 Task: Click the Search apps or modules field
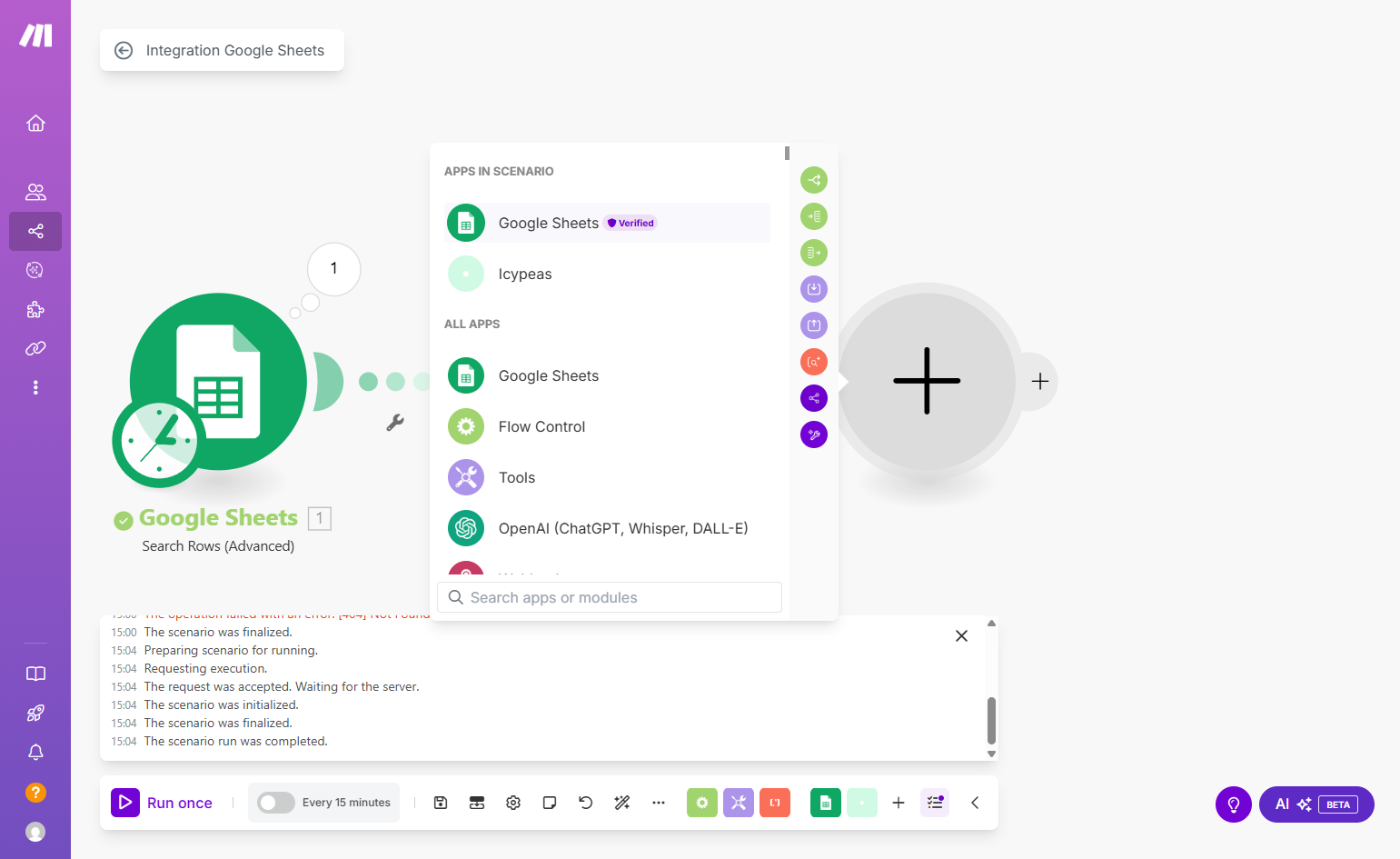pos(610,597)
